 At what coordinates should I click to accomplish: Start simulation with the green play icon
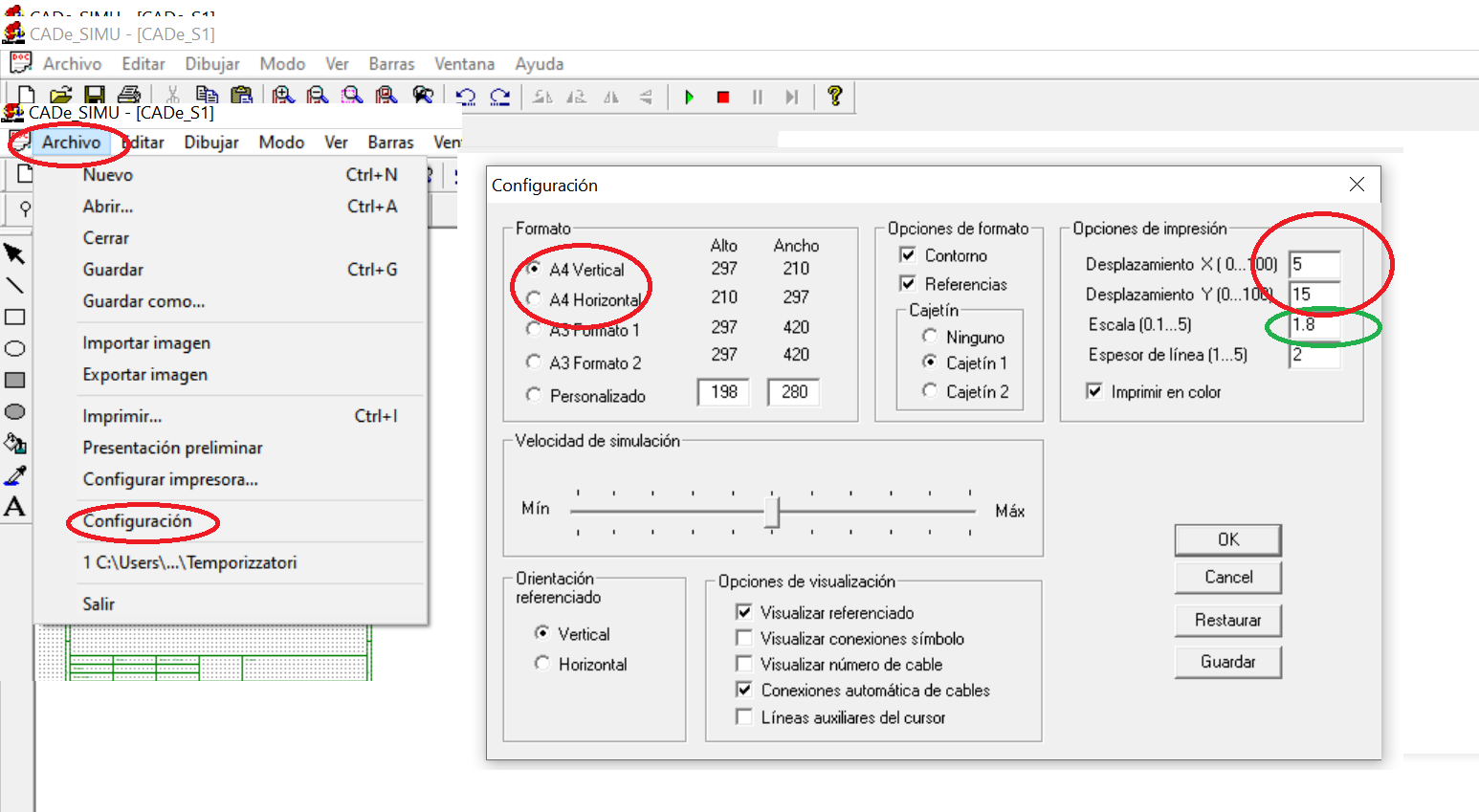point(689,97)
